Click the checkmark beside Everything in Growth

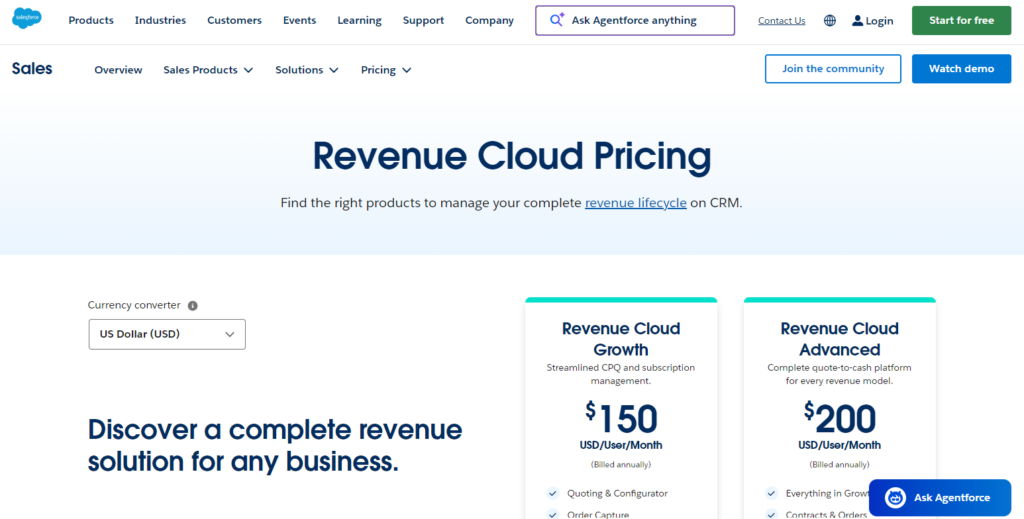(x=772, y=494)
